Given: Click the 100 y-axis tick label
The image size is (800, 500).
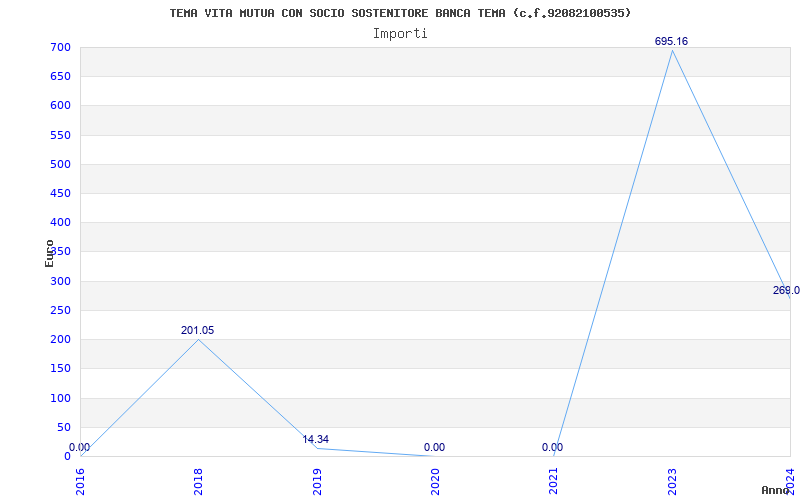Looking at the screenshot, I should (60, 398).
